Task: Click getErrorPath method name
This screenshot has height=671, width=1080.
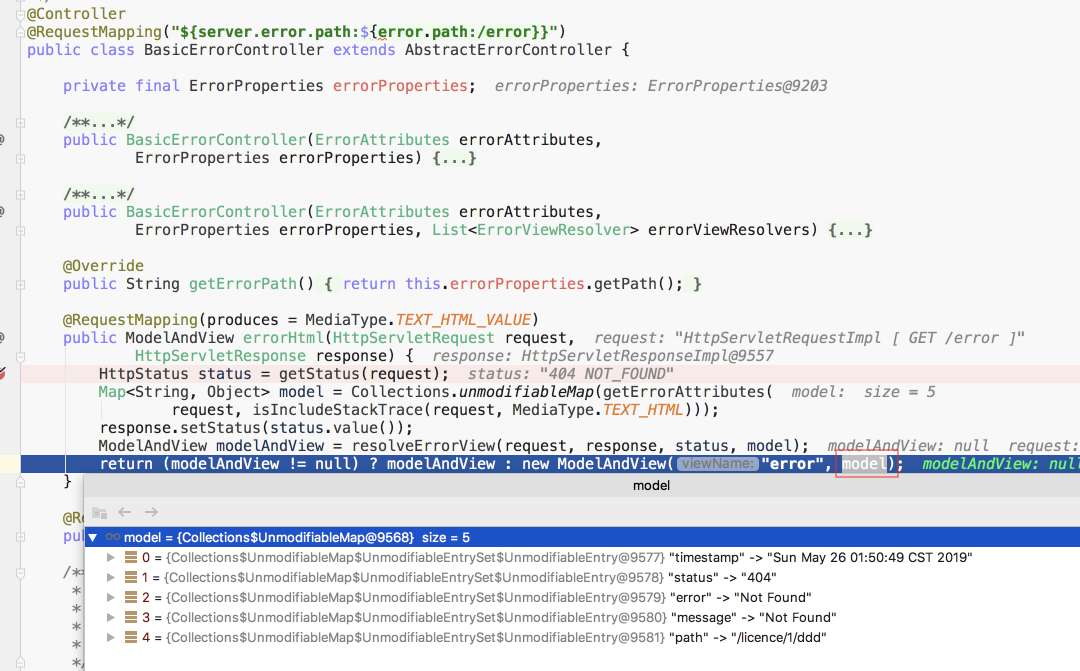Action: [x=242, y=284]
